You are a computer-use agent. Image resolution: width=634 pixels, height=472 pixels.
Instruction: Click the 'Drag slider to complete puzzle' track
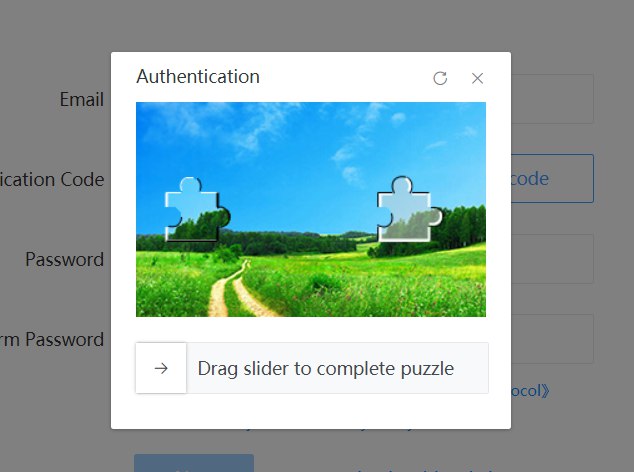click(312, 368)
